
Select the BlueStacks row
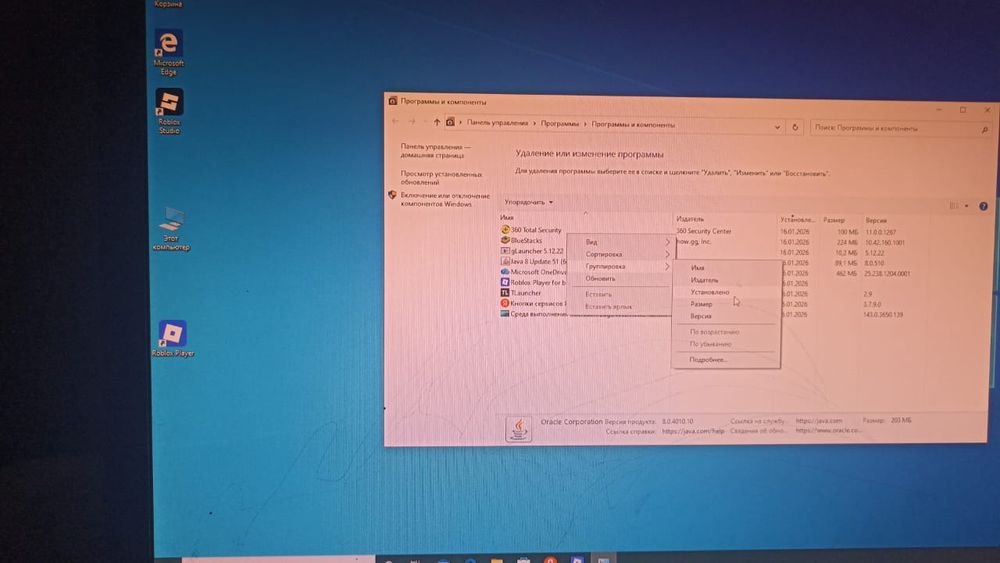707,241
